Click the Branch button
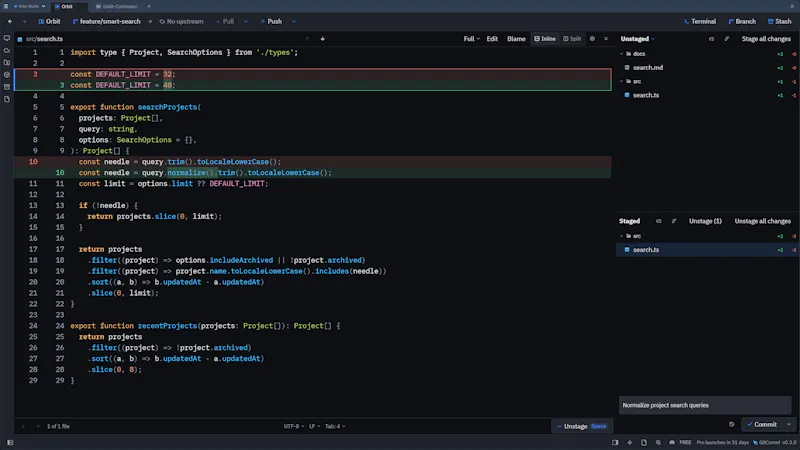Screen dimensions: 800x450 (742, 21)
